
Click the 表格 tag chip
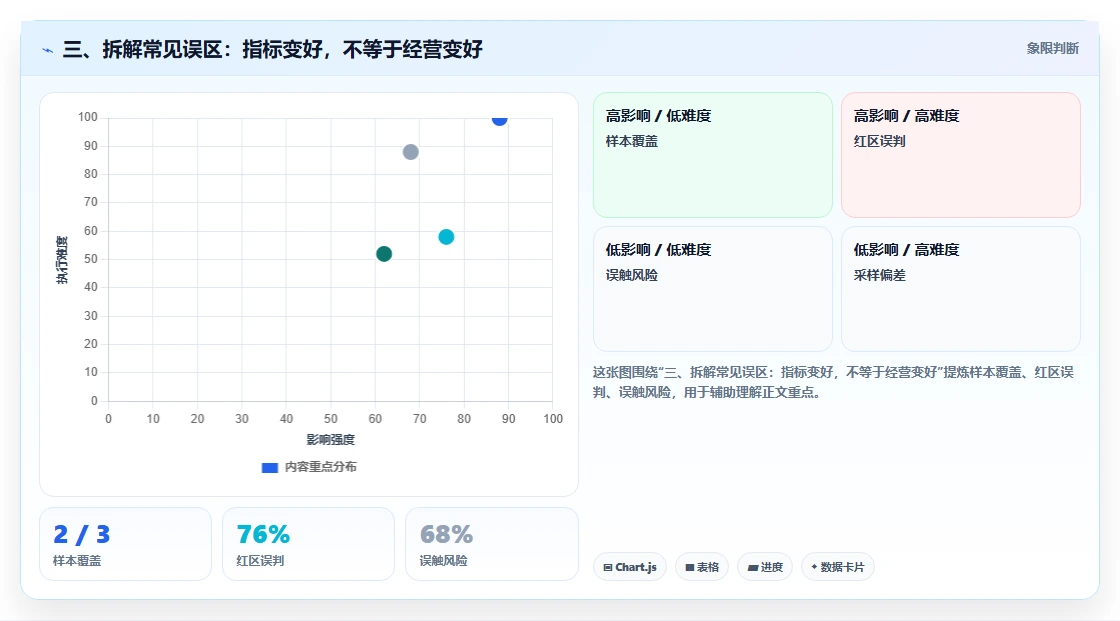702,567
